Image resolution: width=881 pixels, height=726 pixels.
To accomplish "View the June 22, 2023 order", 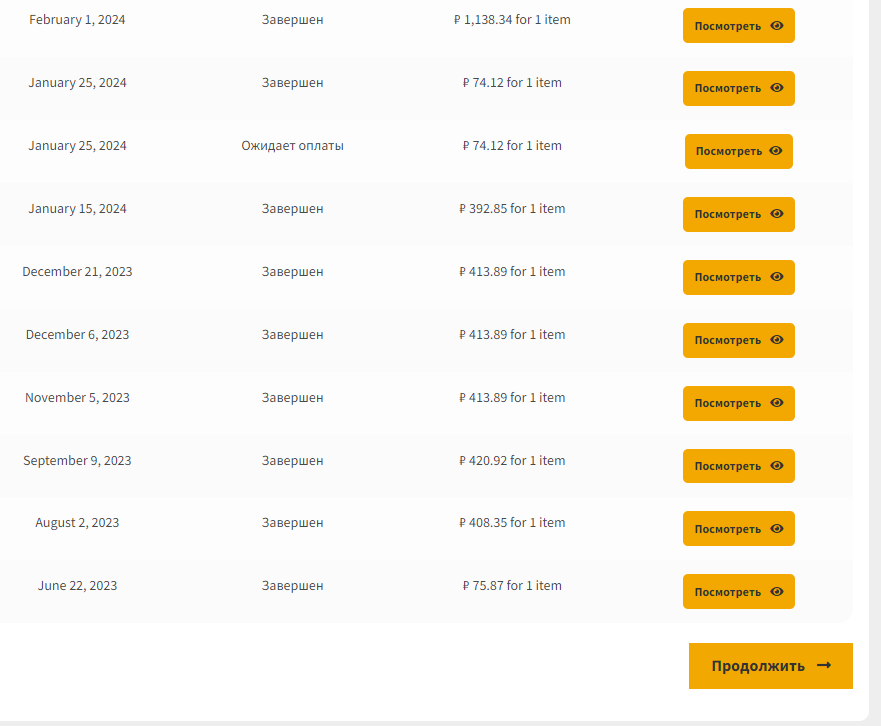I will pos(738,591).
